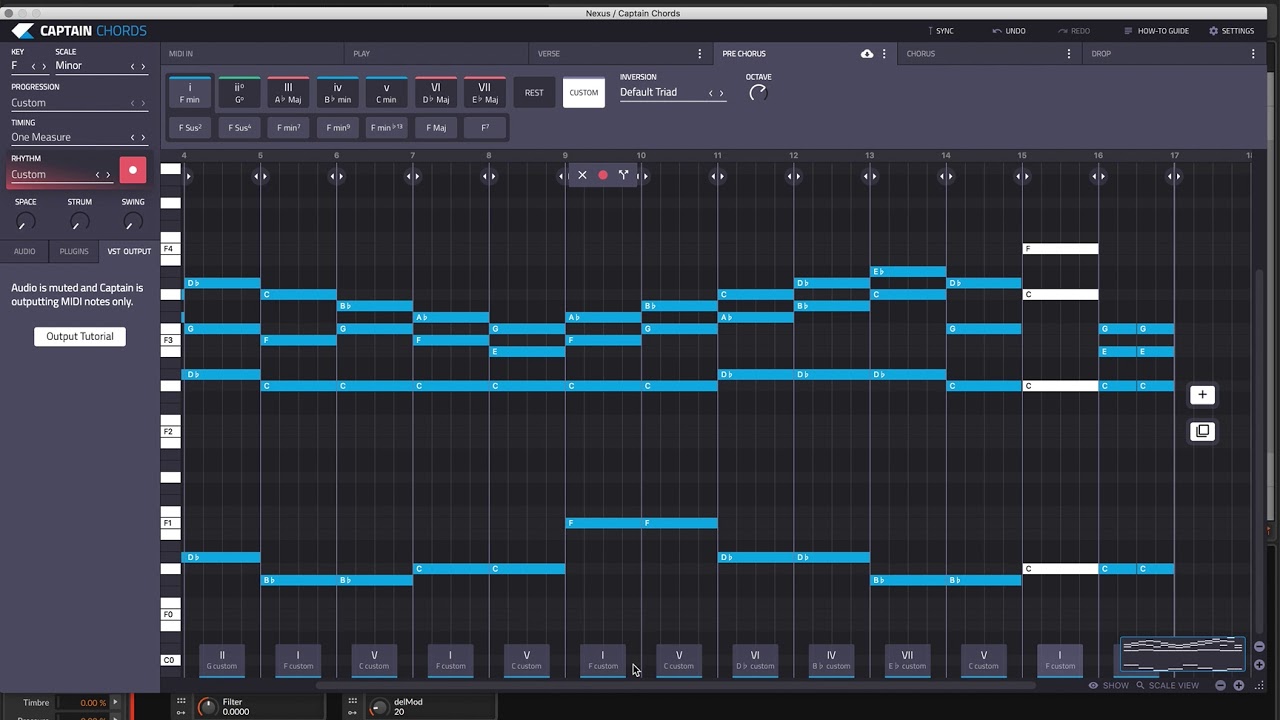Change Inversion with the right chevron
The image size is (1280, 720).
[721, 93]
